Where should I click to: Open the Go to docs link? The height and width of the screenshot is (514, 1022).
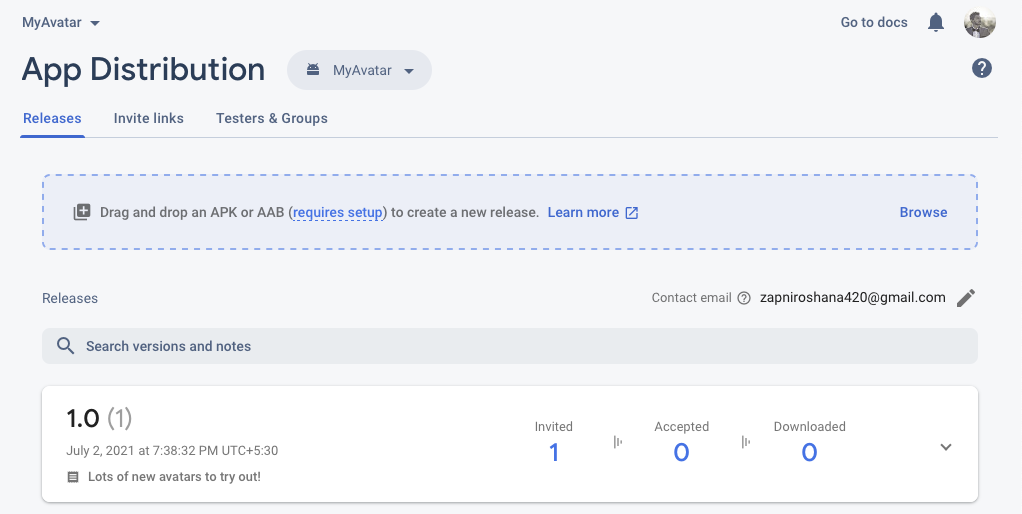(x=874, y=22)
